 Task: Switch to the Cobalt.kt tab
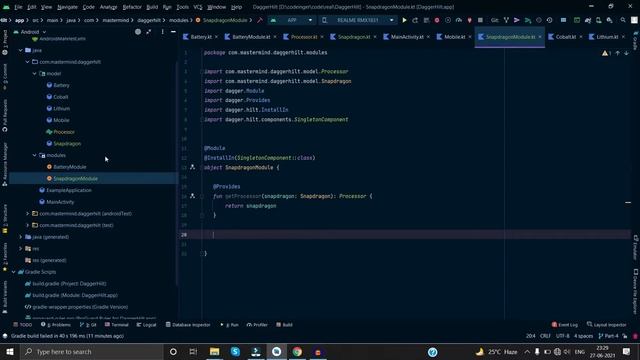565,37
